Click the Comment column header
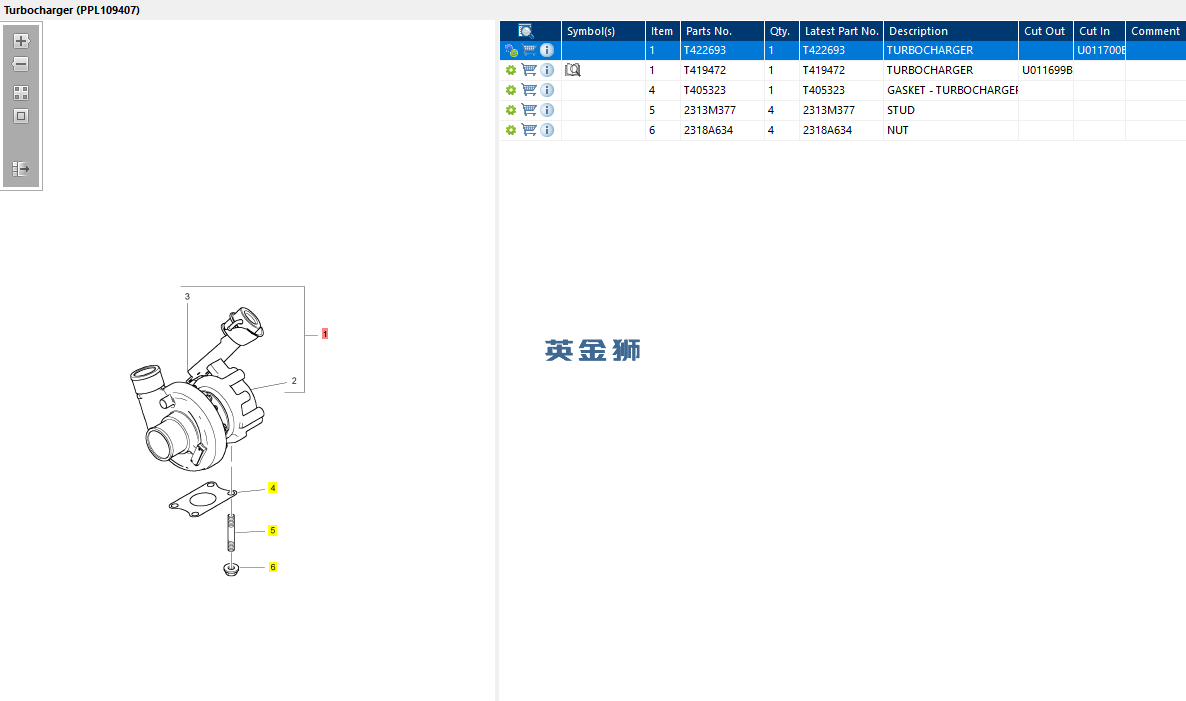Screen dimensions: 1186x701 click(1155, 31)
